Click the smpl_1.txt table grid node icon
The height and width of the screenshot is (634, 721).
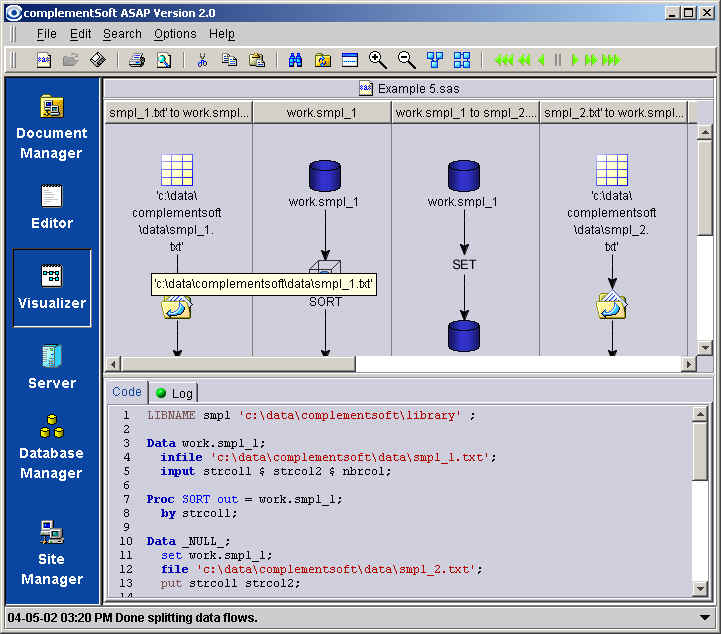177,170
